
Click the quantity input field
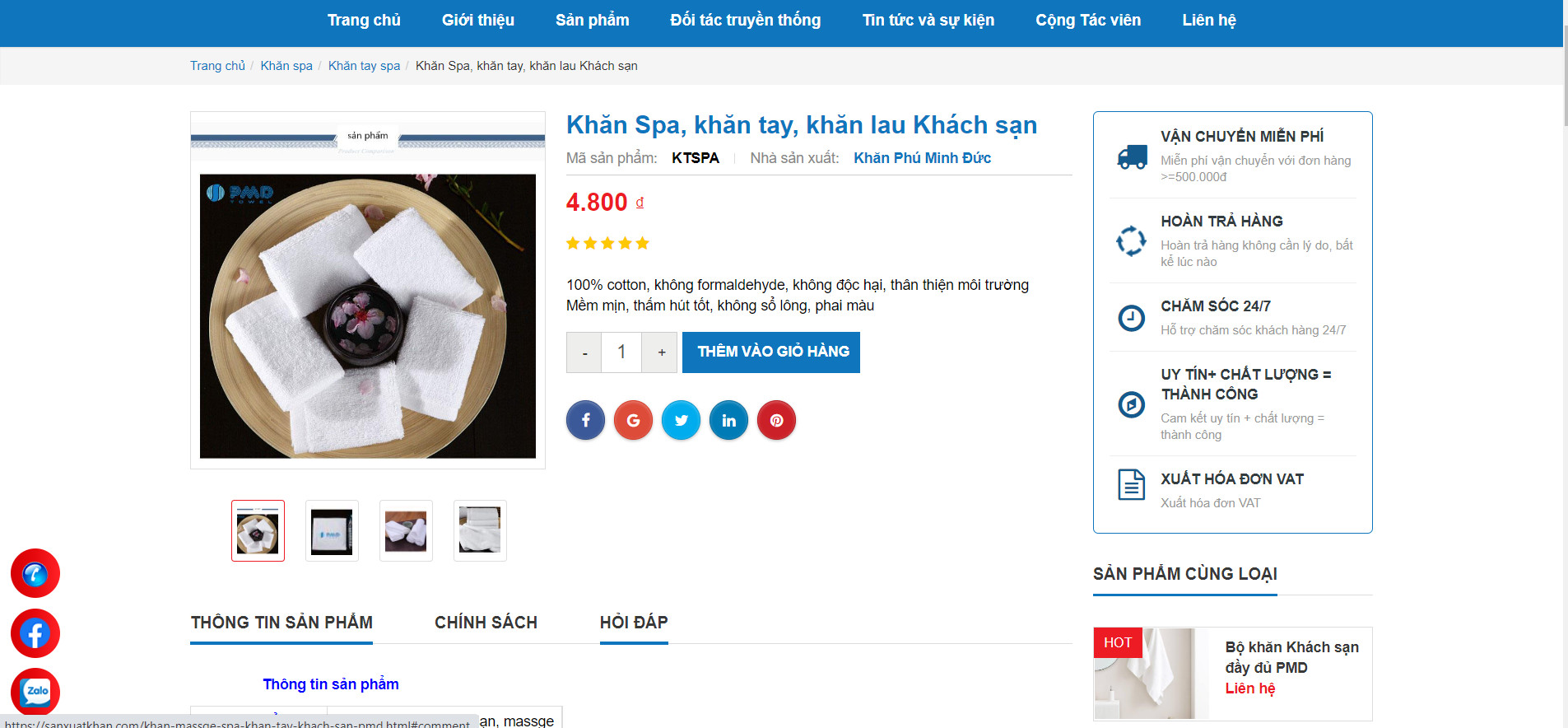point(621,352)
